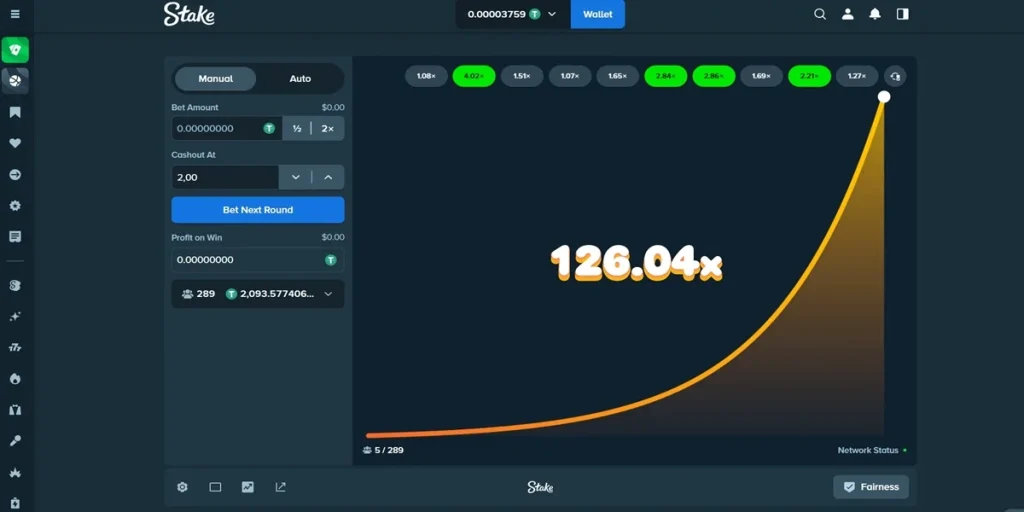This screenshot has width=1024, height=512.
Task: Switch to Auto betting tab
Action: pos(300,78)
